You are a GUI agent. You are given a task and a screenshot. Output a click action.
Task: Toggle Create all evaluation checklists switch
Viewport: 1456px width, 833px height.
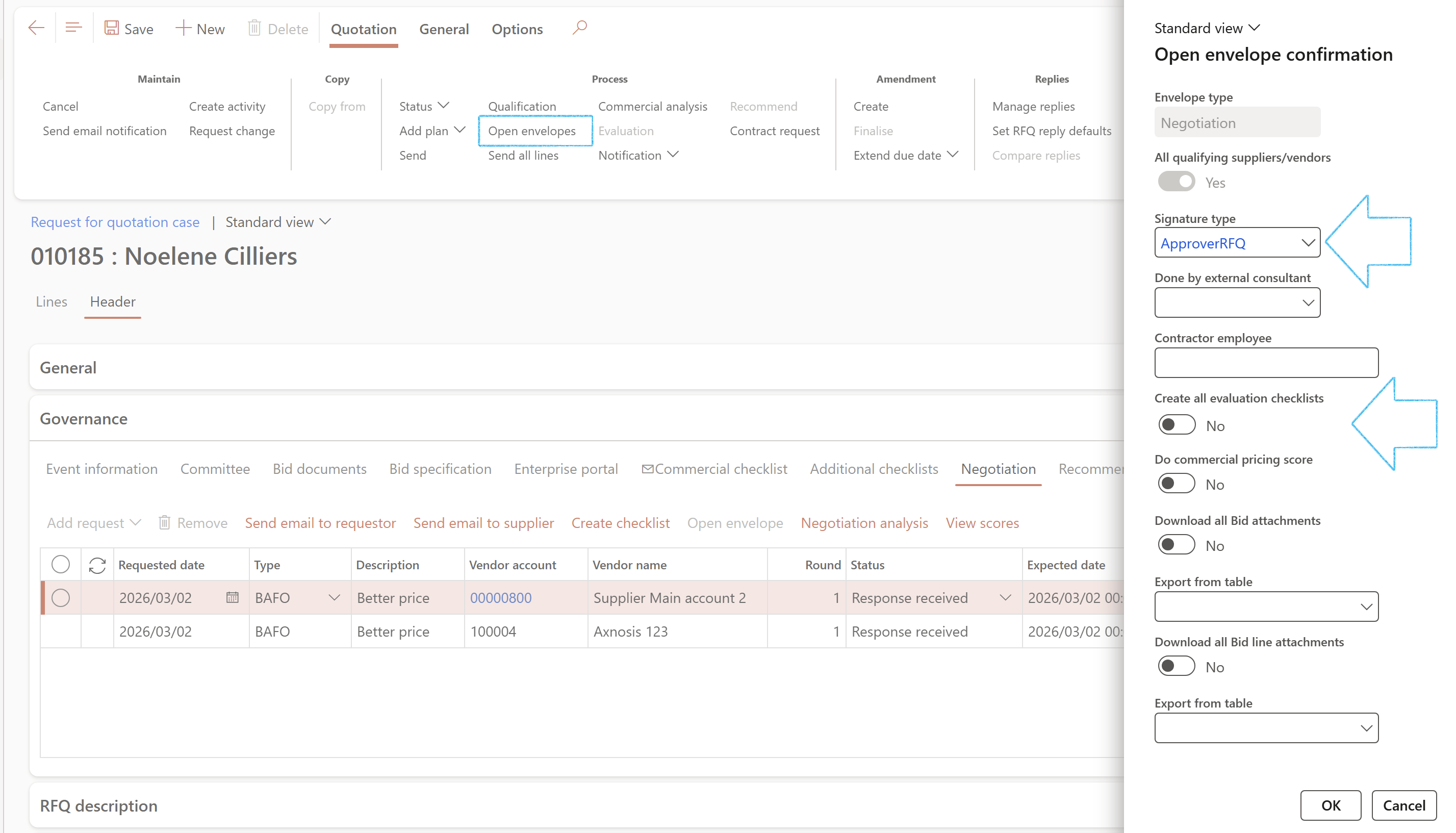[x=1177, y=425]
